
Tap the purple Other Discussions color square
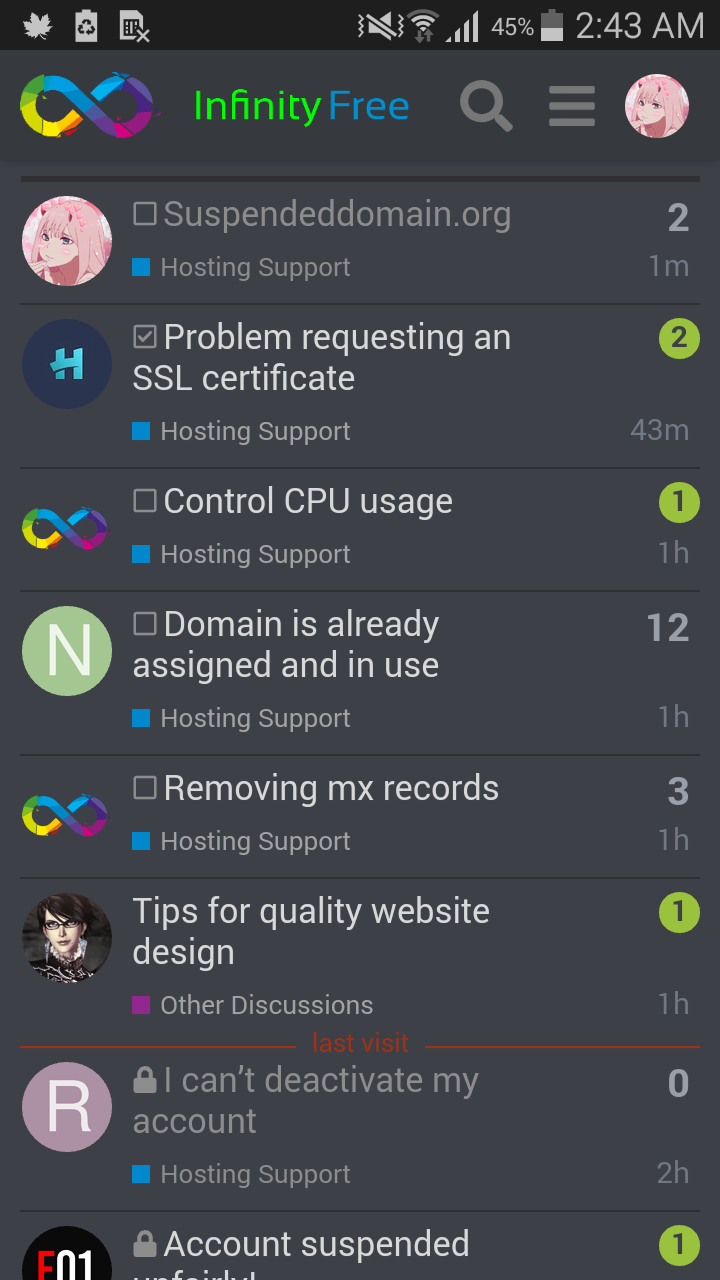click(x=141, y=1005)
